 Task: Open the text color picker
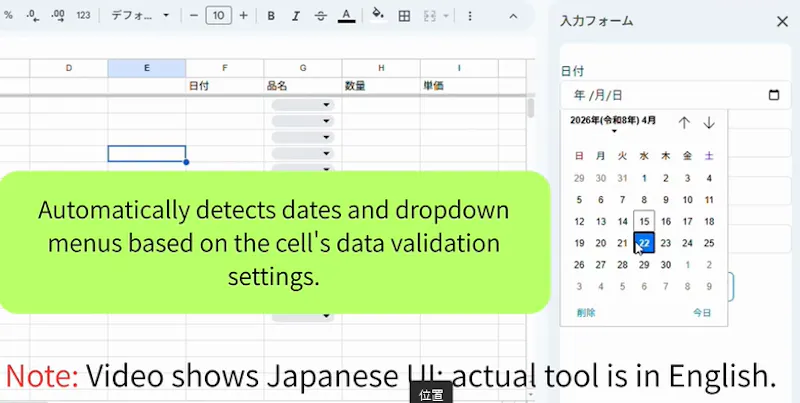(x=346, y=16)
